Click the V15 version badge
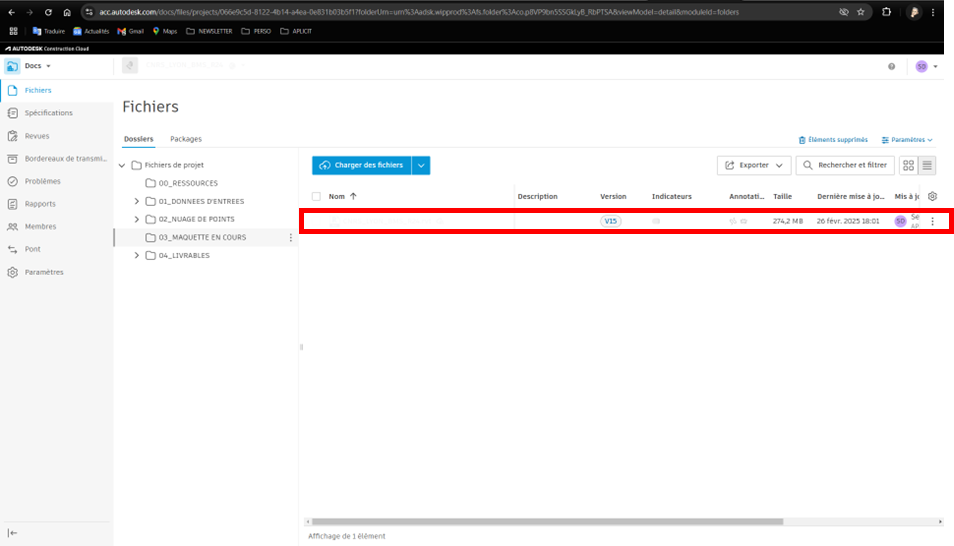This screenshot has height=546, width=954. pos(610,221)
